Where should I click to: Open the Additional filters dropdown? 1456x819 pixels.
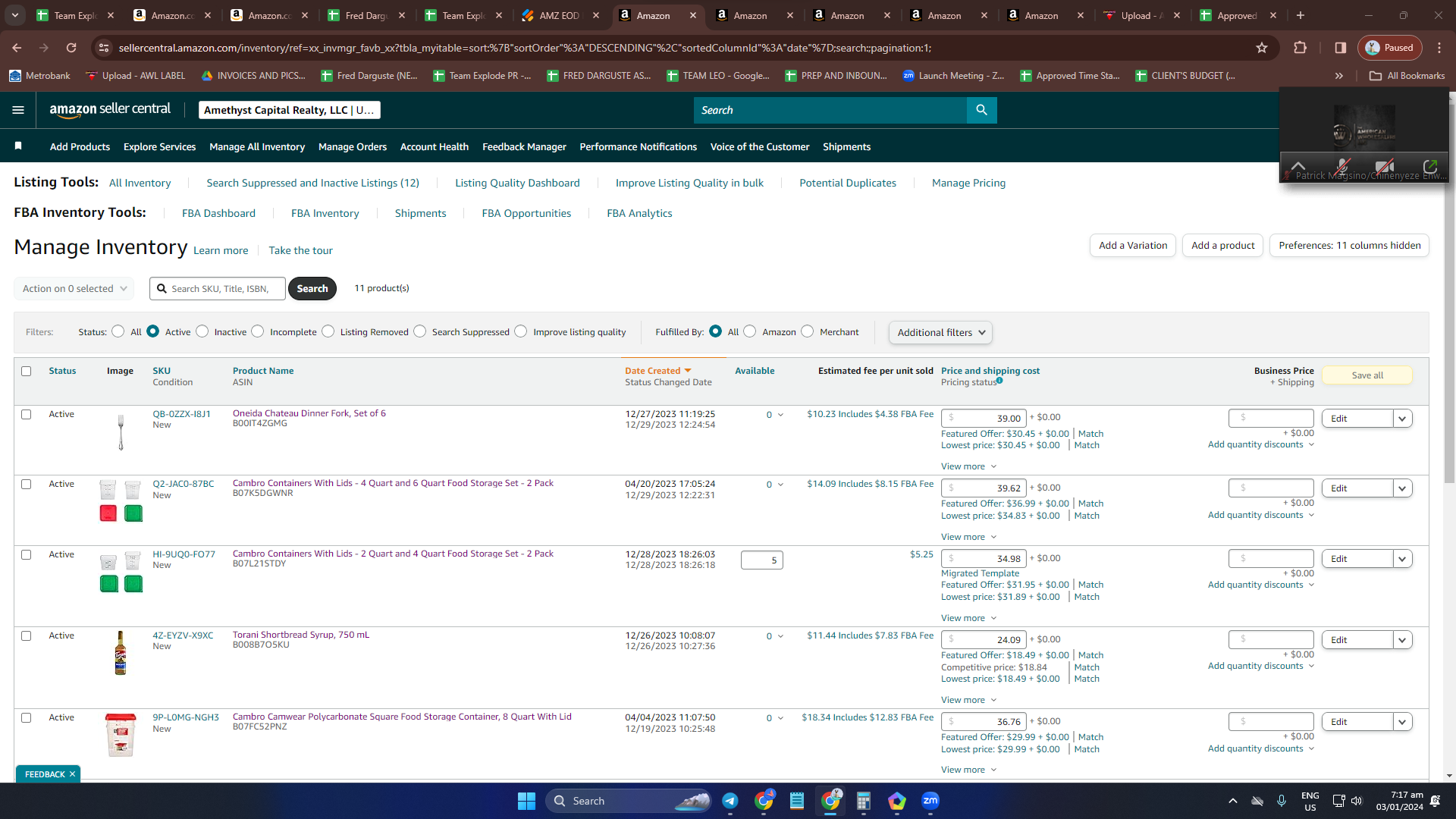pos(940,332)
